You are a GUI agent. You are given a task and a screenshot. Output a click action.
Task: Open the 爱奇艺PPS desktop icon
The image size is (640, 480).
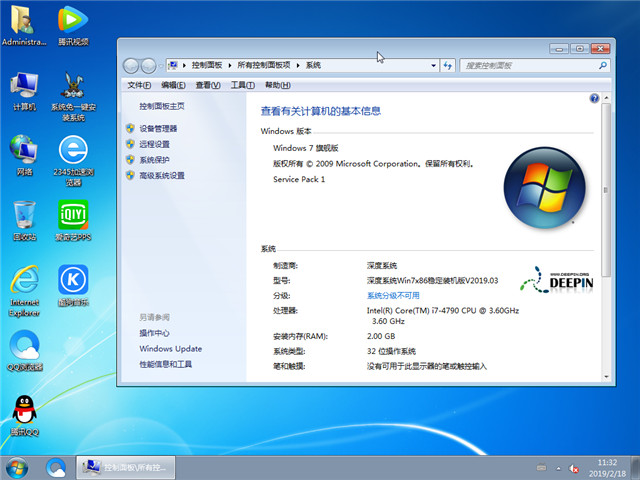coord(73,220)
